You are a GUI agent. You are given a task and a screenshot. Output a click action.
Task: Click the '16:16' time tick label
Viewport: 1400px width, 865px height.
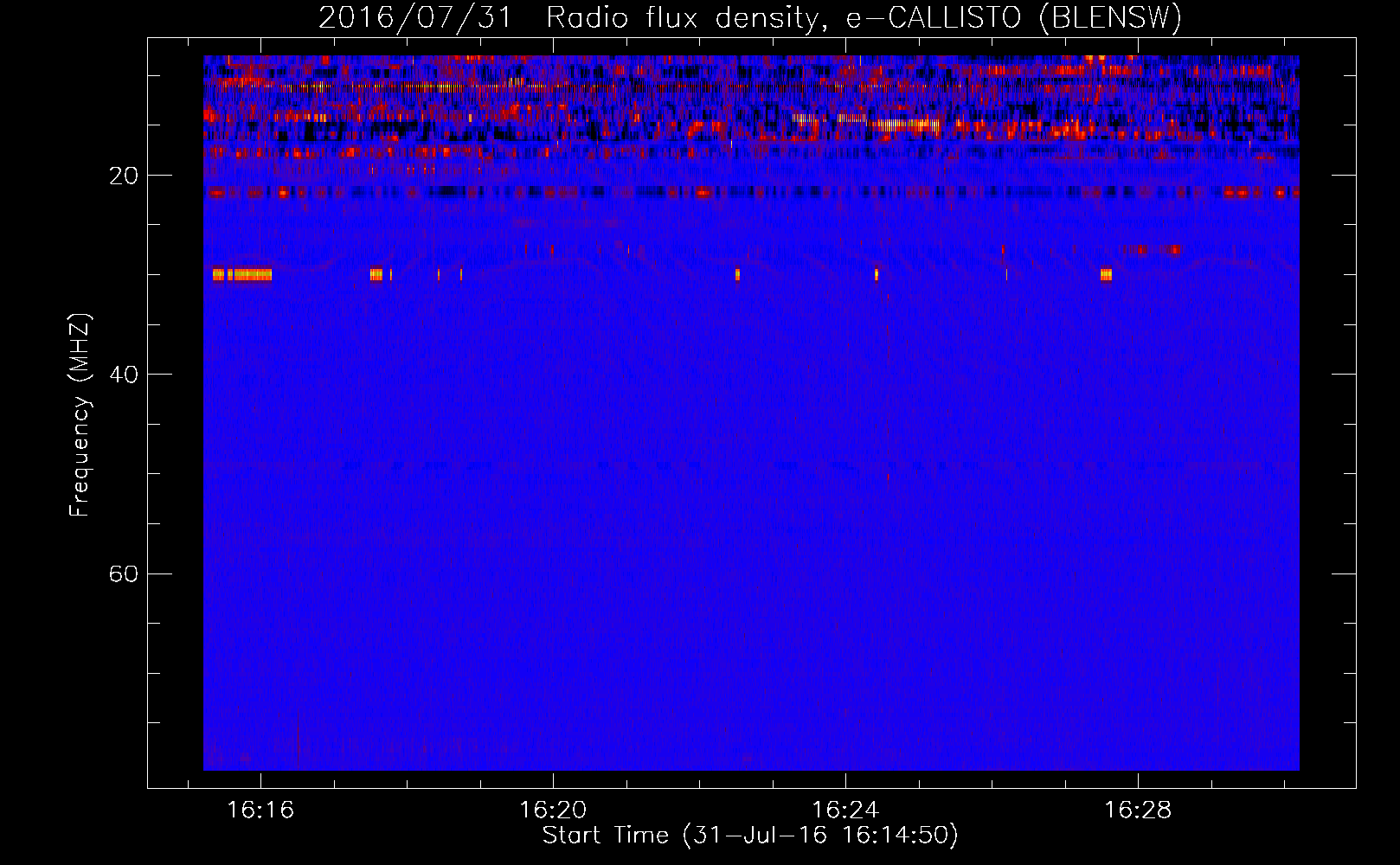[x=260, y=810]
